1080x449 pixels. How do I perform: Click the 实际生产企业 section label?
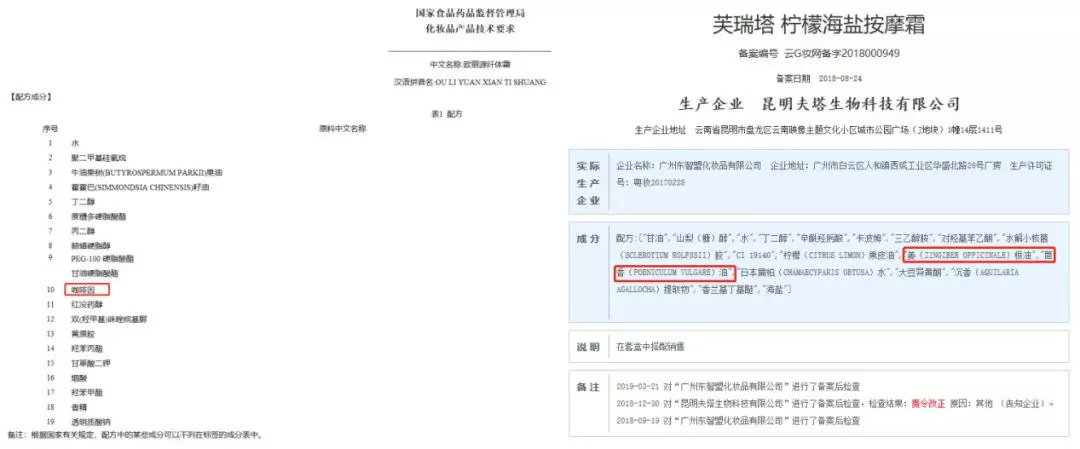[x=588, y=184]
